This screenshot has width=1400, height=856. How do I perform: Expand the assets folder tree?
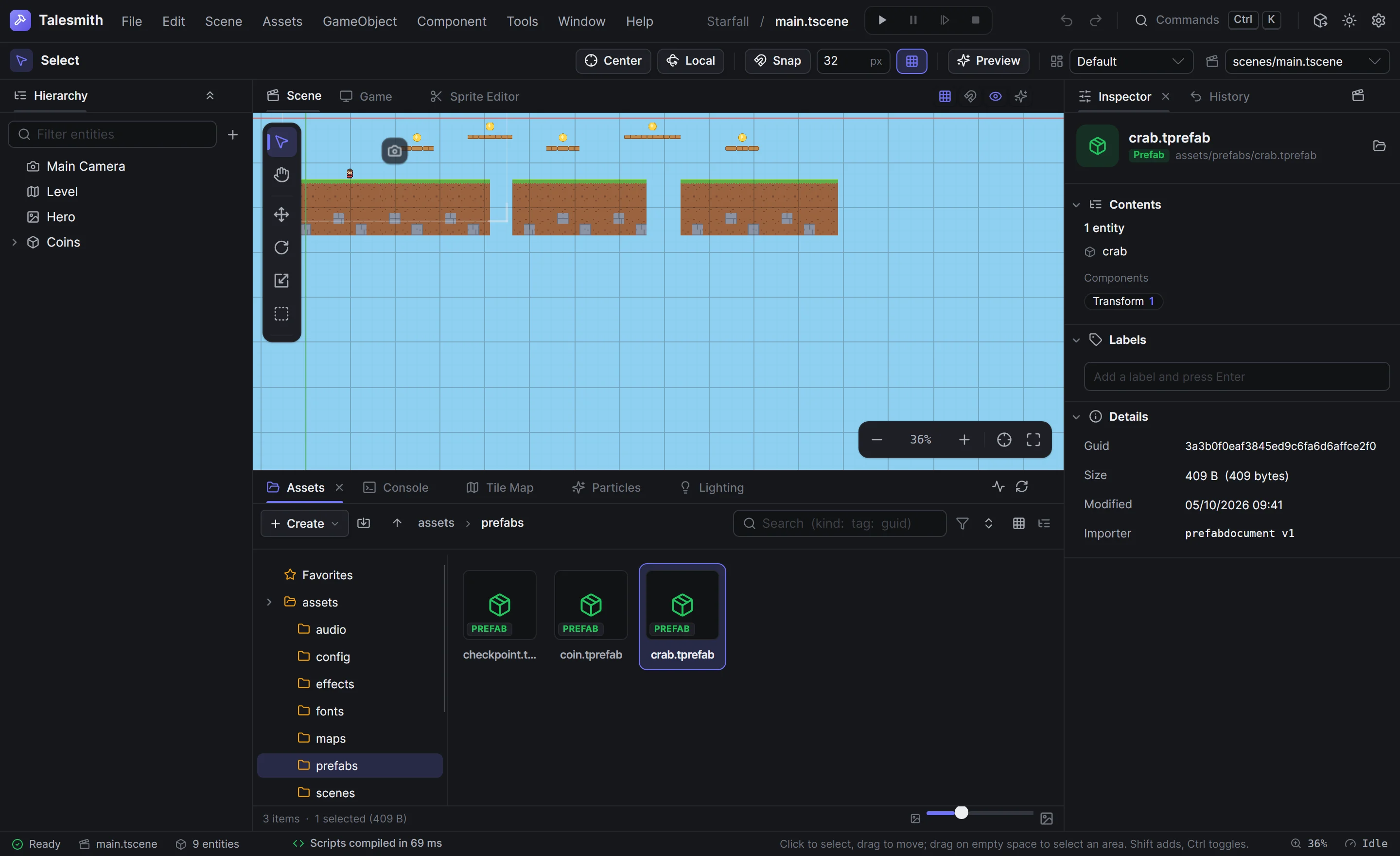pos(269,602)
